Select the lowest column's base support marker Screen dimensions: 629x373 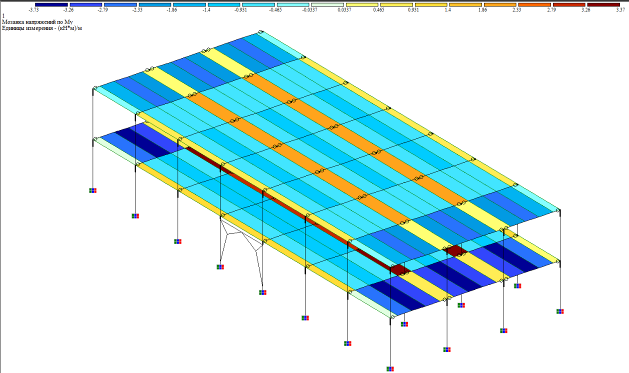coord(390,369)
